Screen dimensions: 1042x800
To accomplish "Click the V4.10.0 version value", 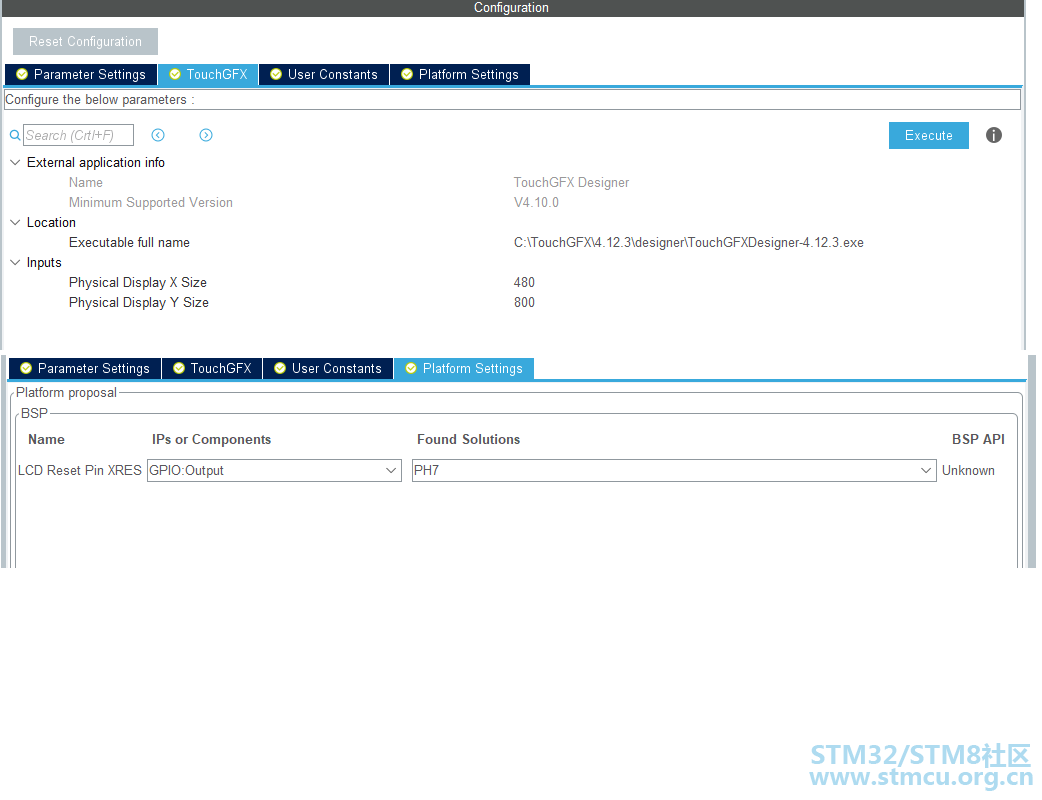I will pyautogui.click(x=536, y=202).
